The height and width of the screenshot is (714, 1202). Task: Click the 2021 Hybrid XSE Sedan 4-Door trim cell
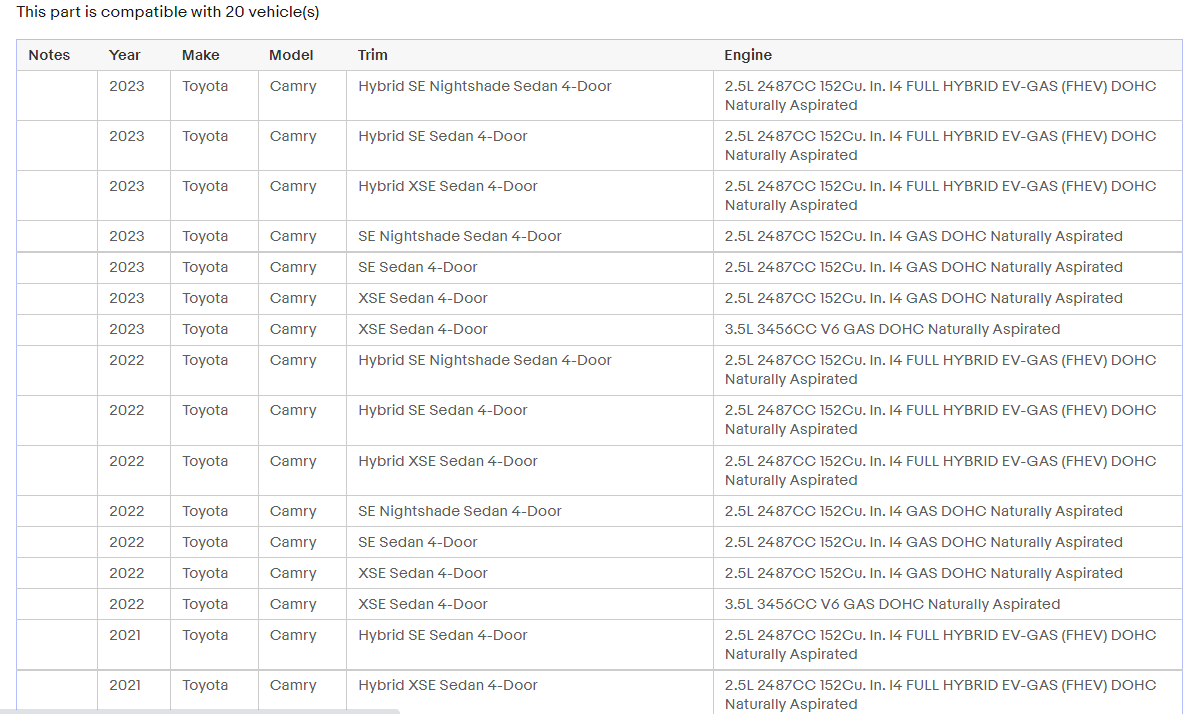530,692
